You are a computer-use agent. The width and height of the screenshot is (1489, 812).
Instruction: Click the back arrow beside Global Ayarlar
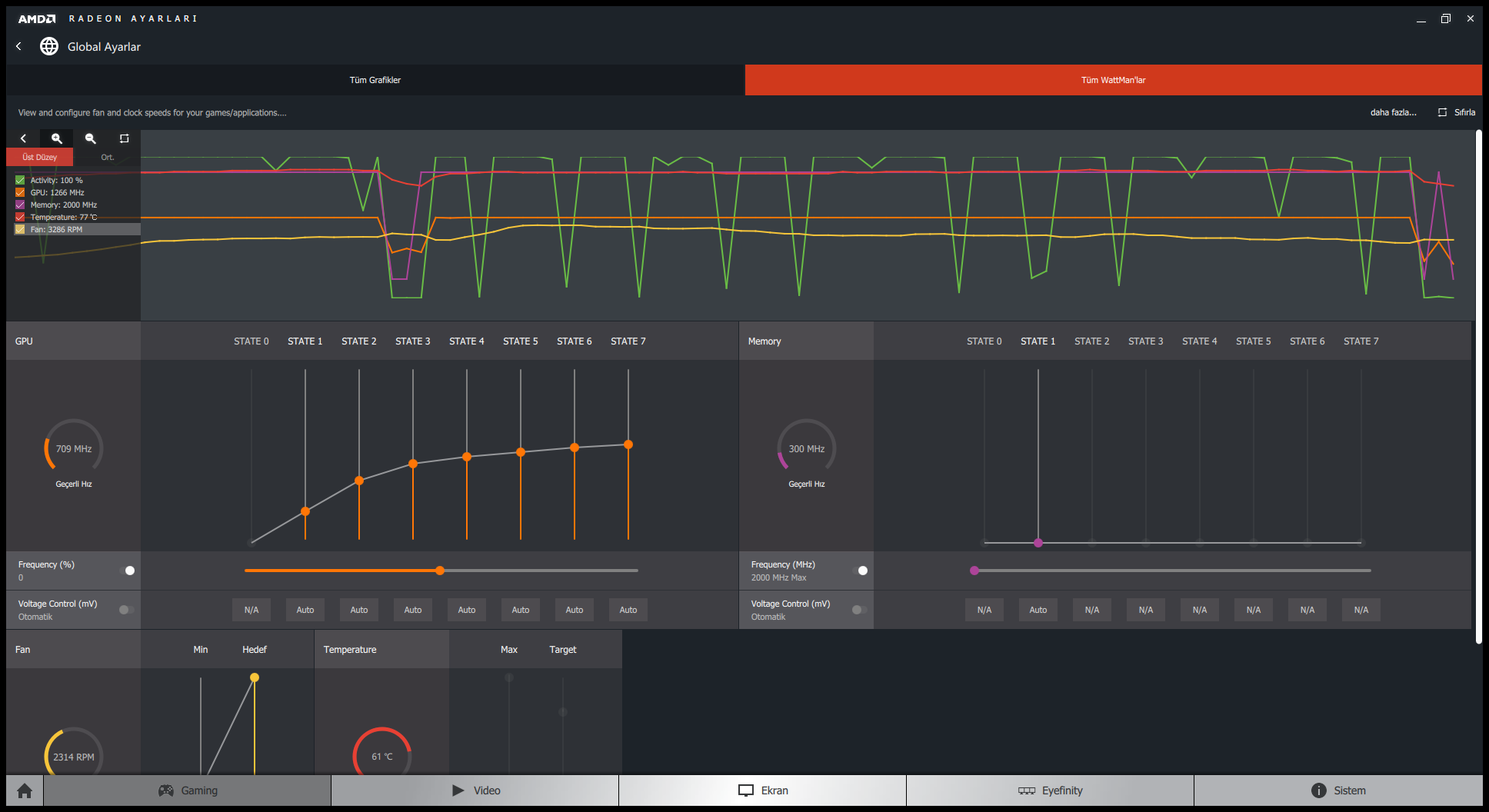click(19, 47)
